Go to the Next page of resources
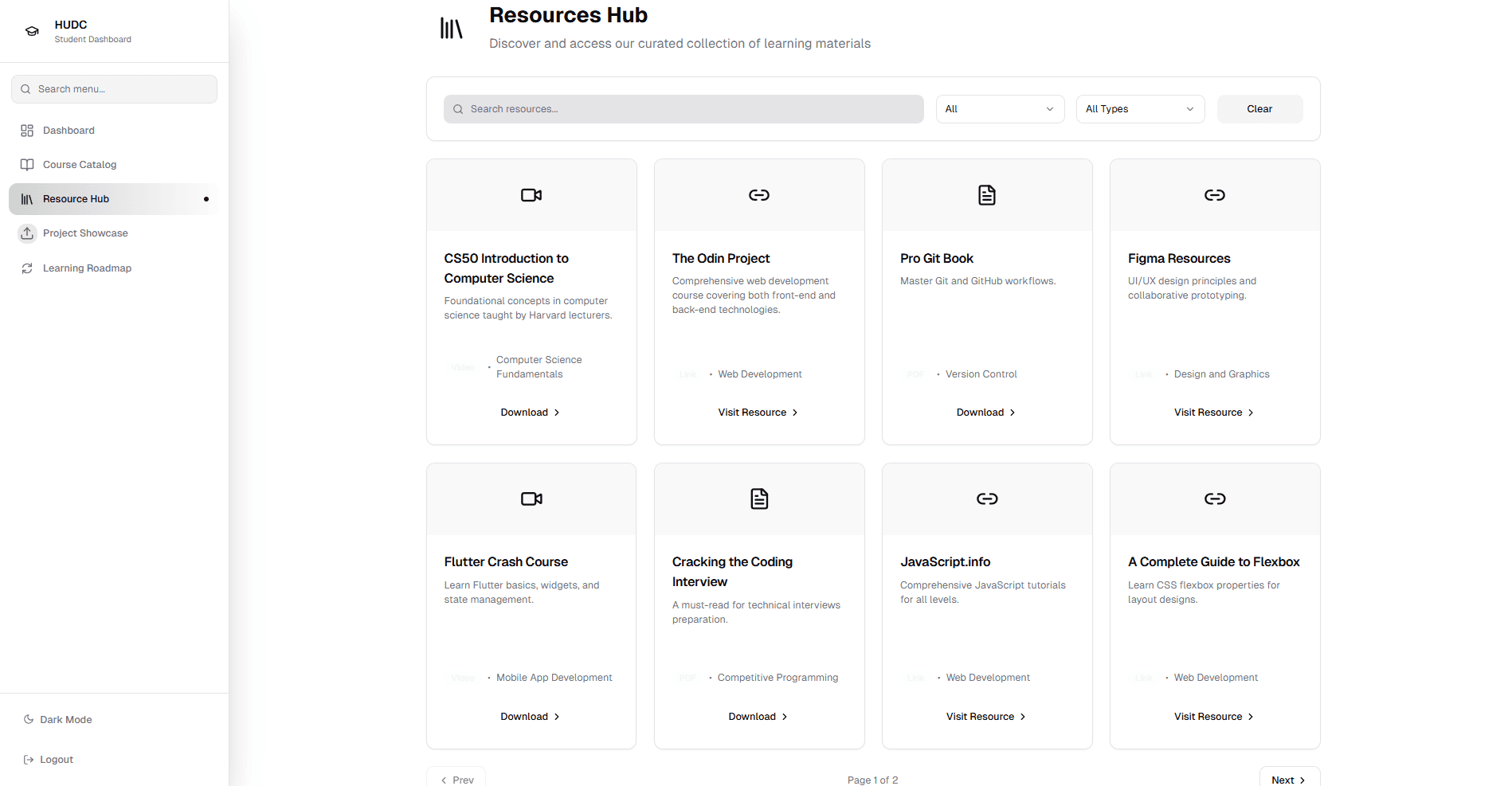Viewport: 1512px width, 786px height. click(x=1288, y=779)
